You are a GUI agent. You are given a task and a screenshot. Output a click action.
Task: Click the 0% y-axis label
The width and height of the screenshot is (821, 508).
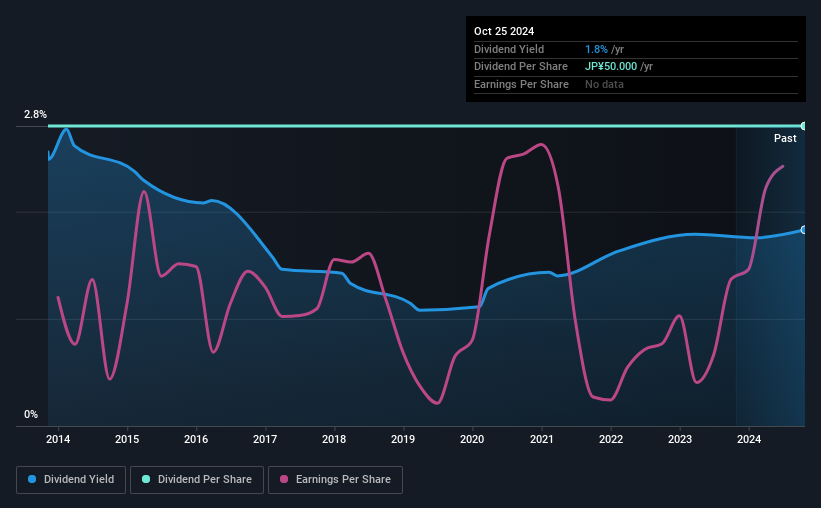click(31, 414)
